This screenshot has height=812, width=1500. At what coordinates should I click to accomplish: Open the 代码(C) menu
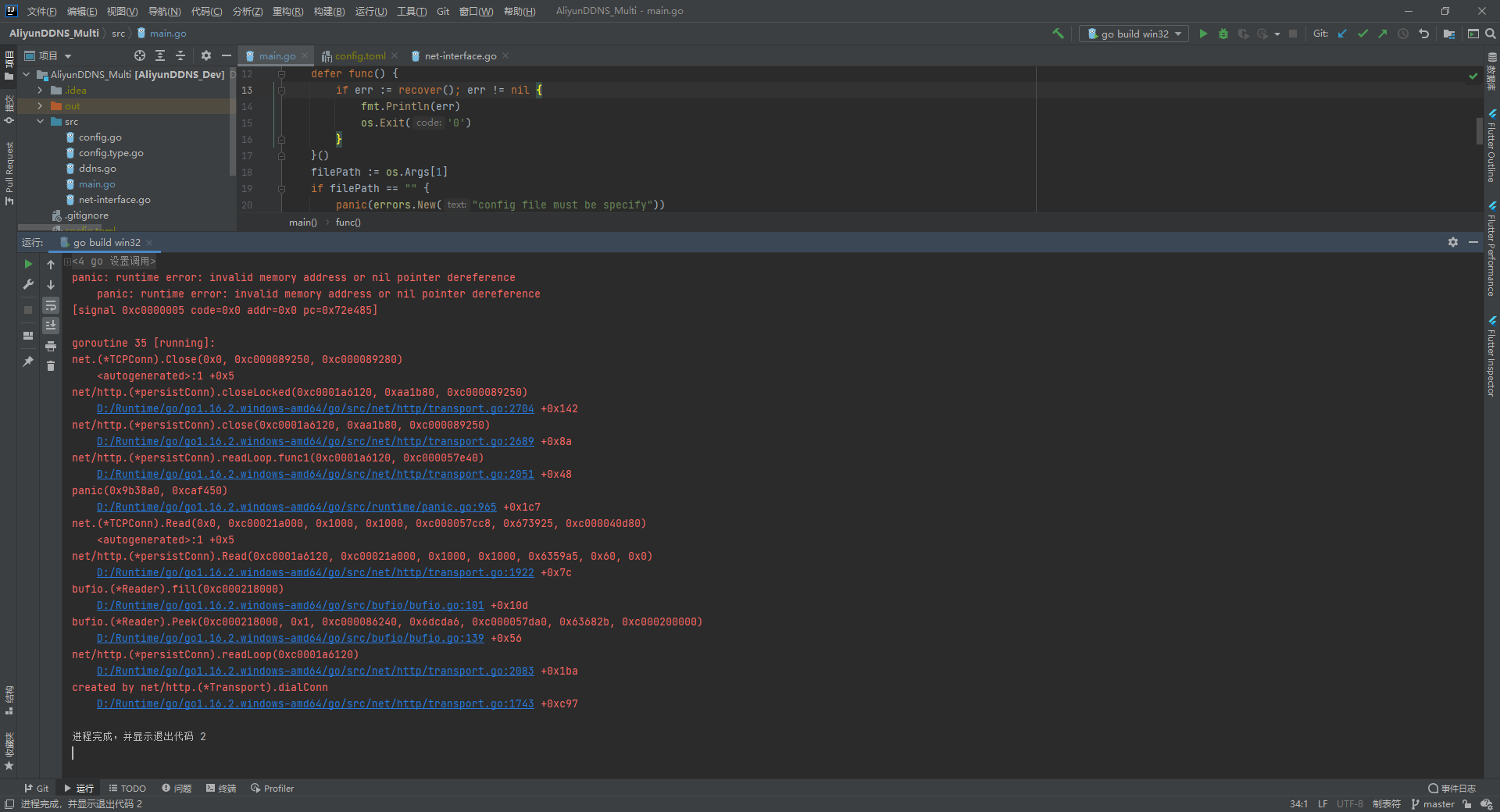[x=206, y=11]
